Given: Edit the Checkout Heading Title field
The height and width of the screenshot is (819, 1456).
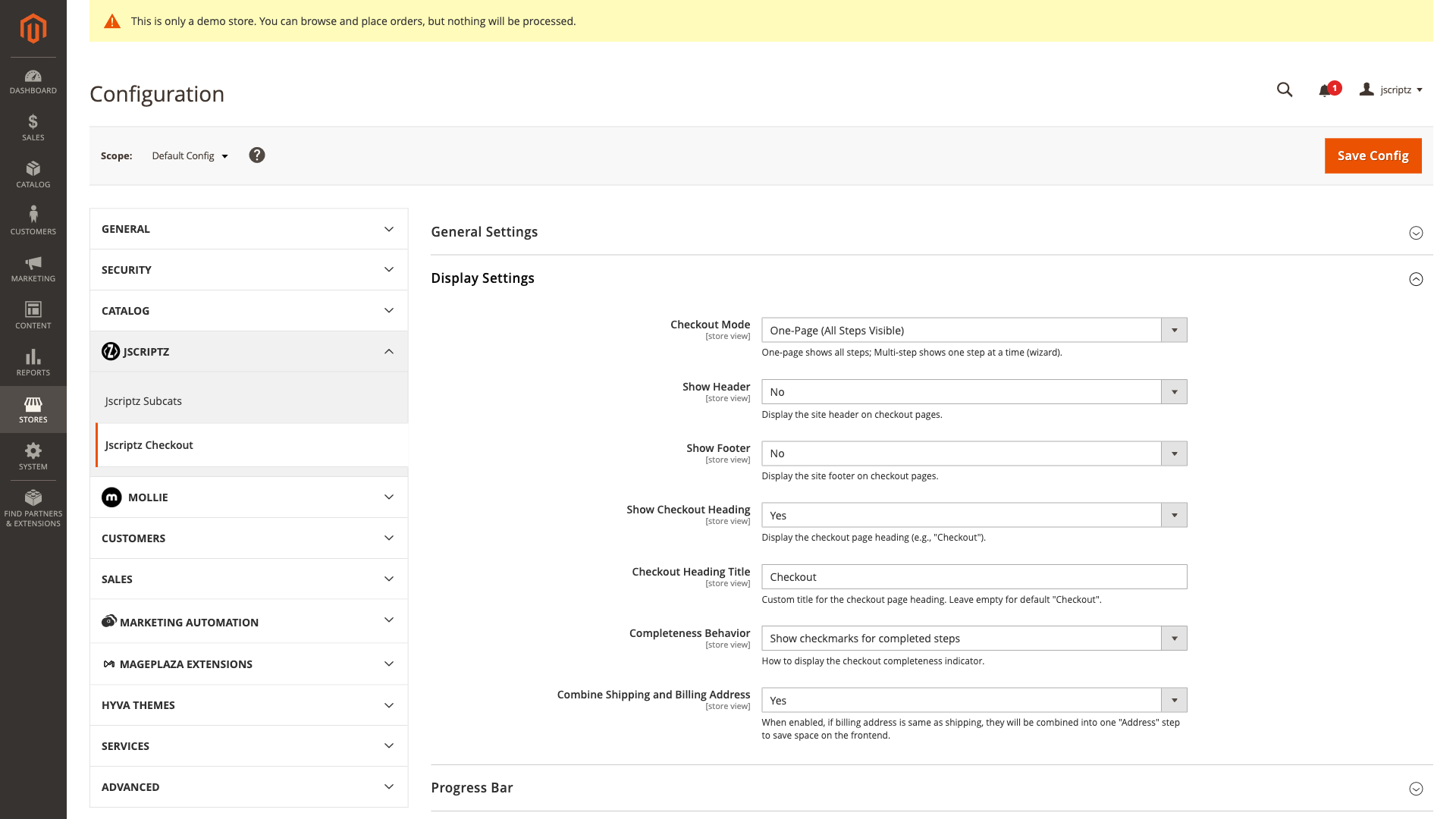Looking at the screenshot, I should pos(974,576).
